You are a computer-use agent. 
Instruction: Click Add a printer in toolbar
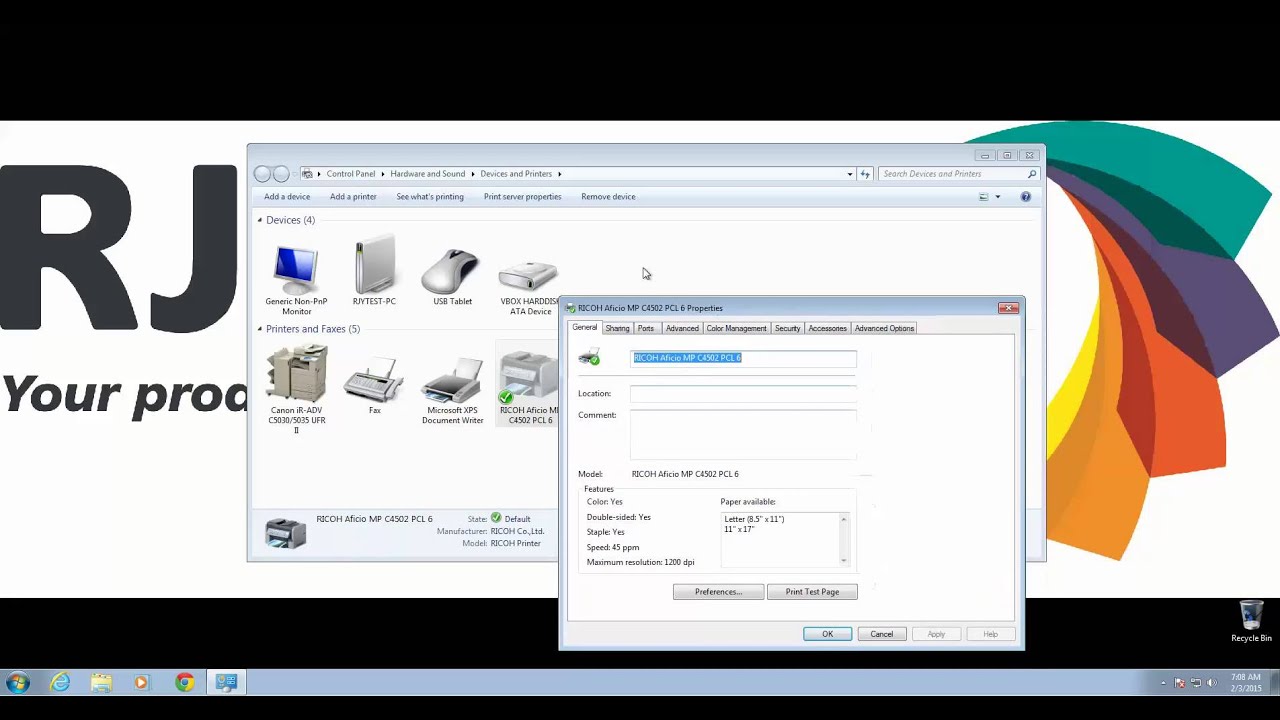pos(353,197)
